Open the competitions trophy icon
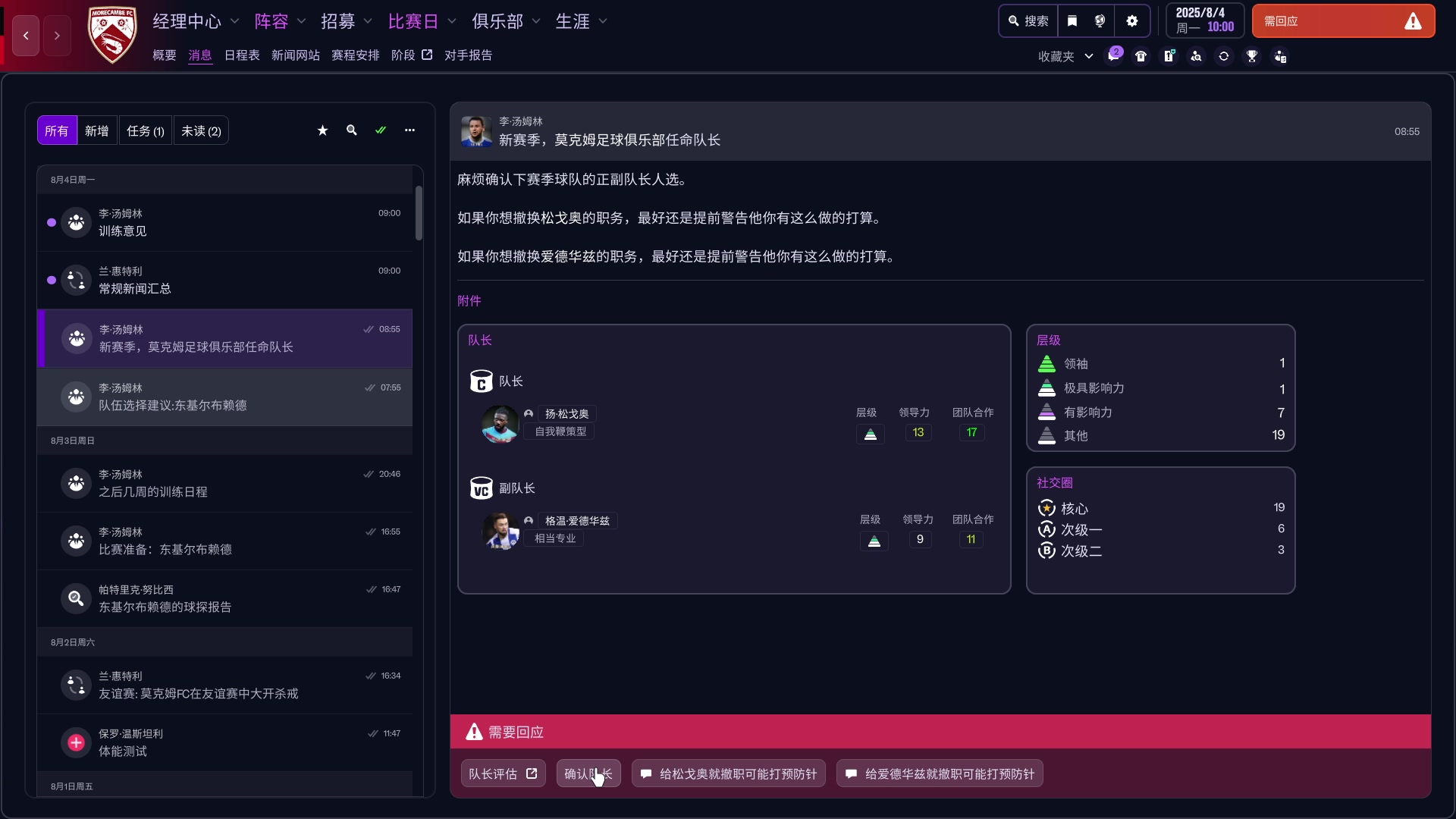1456x819 pixels. (1251, 55)
